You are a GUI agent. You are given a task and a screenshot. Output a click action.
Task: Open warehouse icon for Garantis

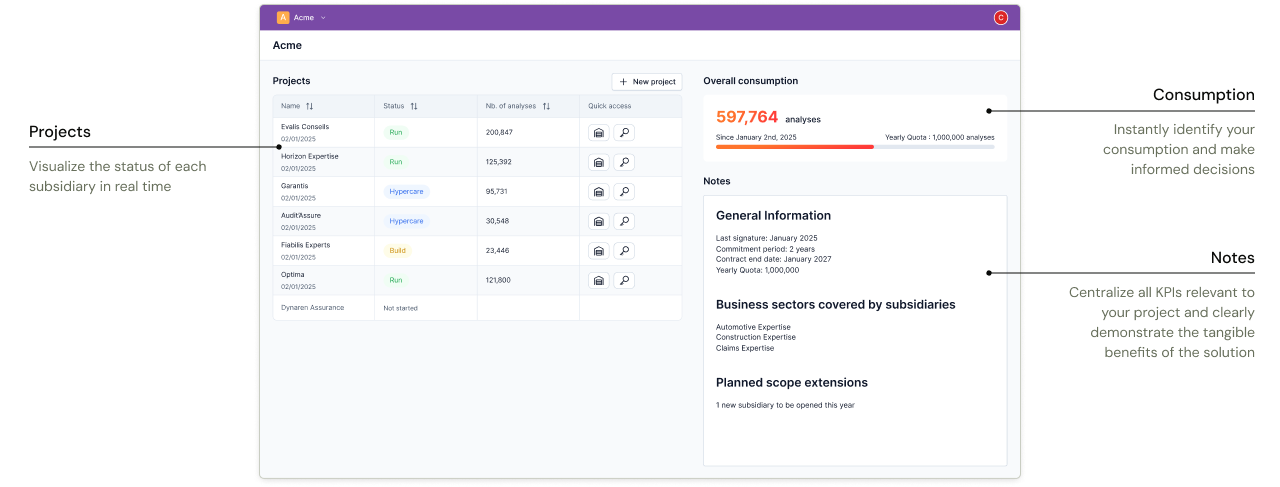pos(599,191)
